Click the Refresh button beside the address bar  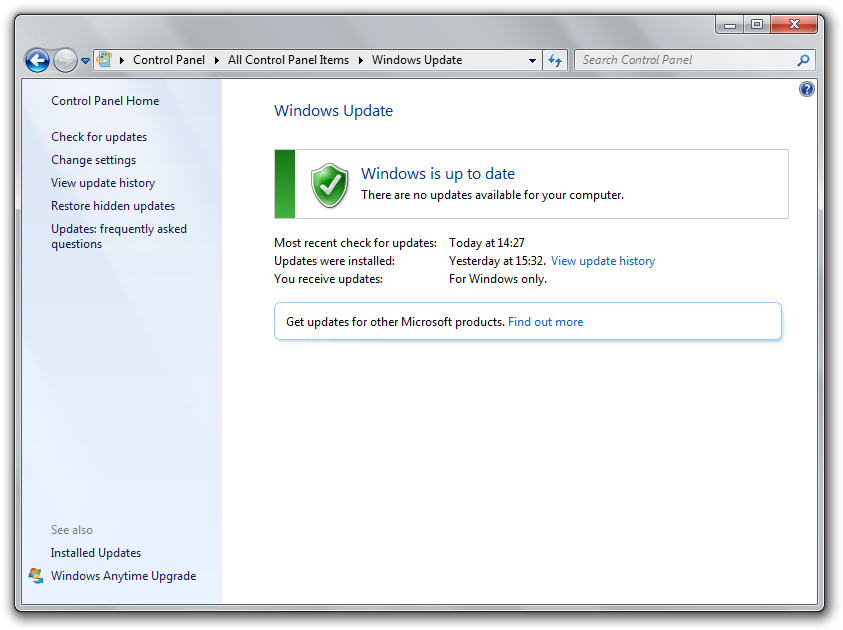[x=555, y=60]
